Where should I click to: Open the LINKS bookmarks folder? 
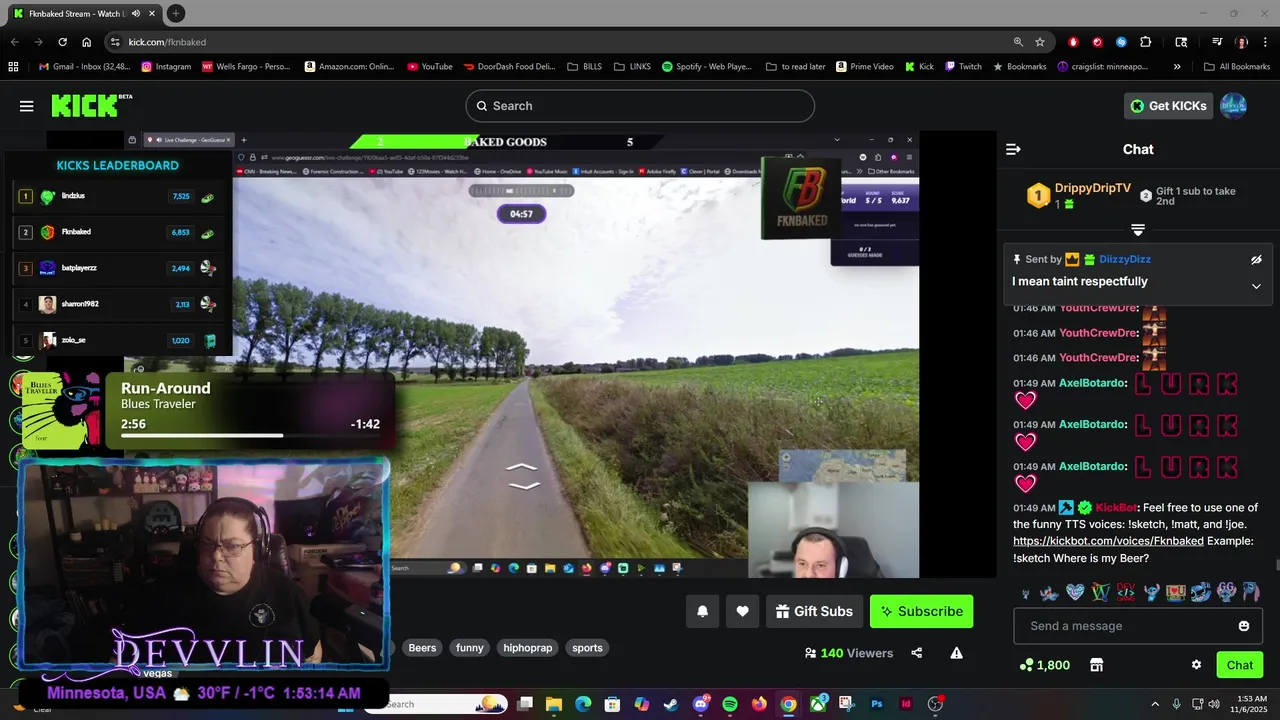[x=632, y=67]
